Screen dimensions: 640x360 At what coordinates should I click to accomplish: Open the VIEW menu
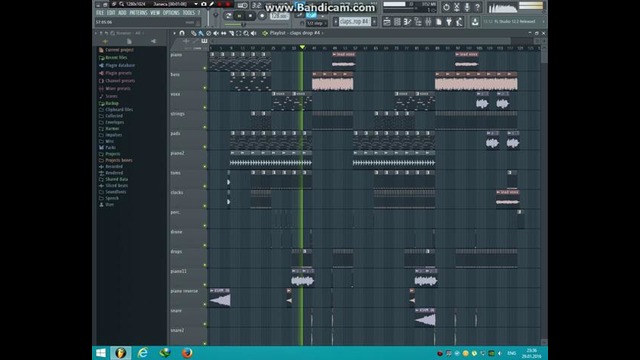[155, 13]
